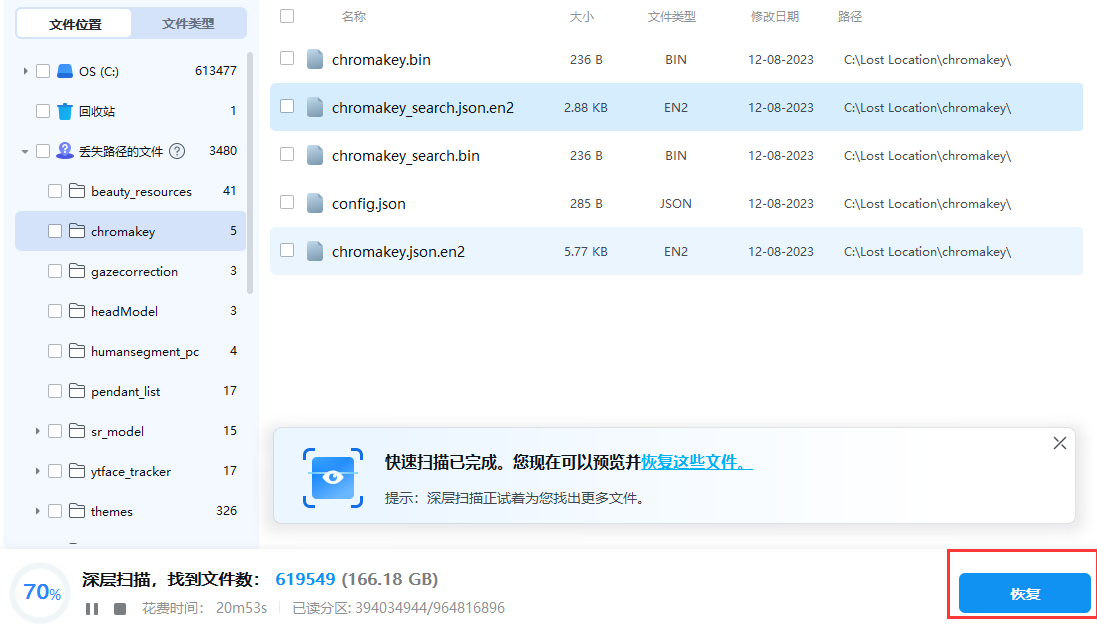Collapse the 丢失路径的文件 node
The image size is (1097, 624).
tap(24, 151)
